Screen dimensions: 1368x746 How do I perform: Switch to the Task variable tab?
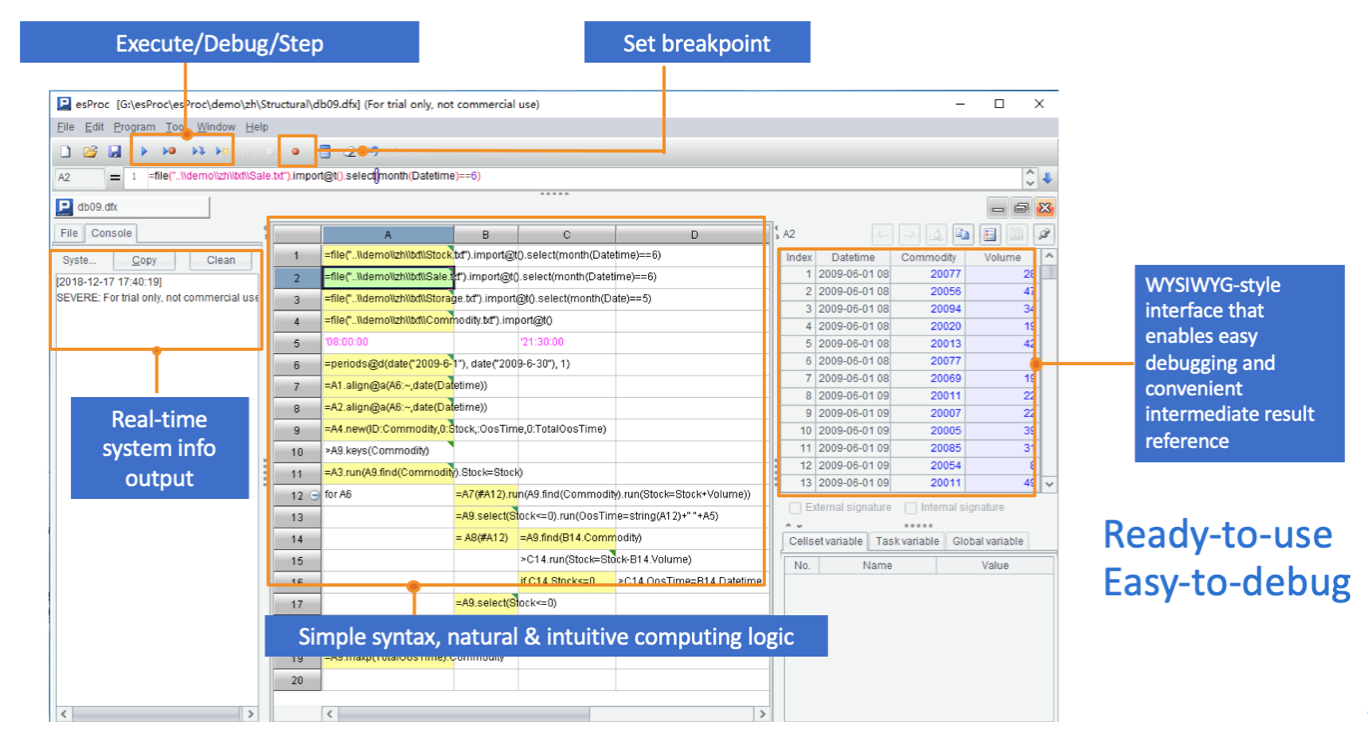907,541
